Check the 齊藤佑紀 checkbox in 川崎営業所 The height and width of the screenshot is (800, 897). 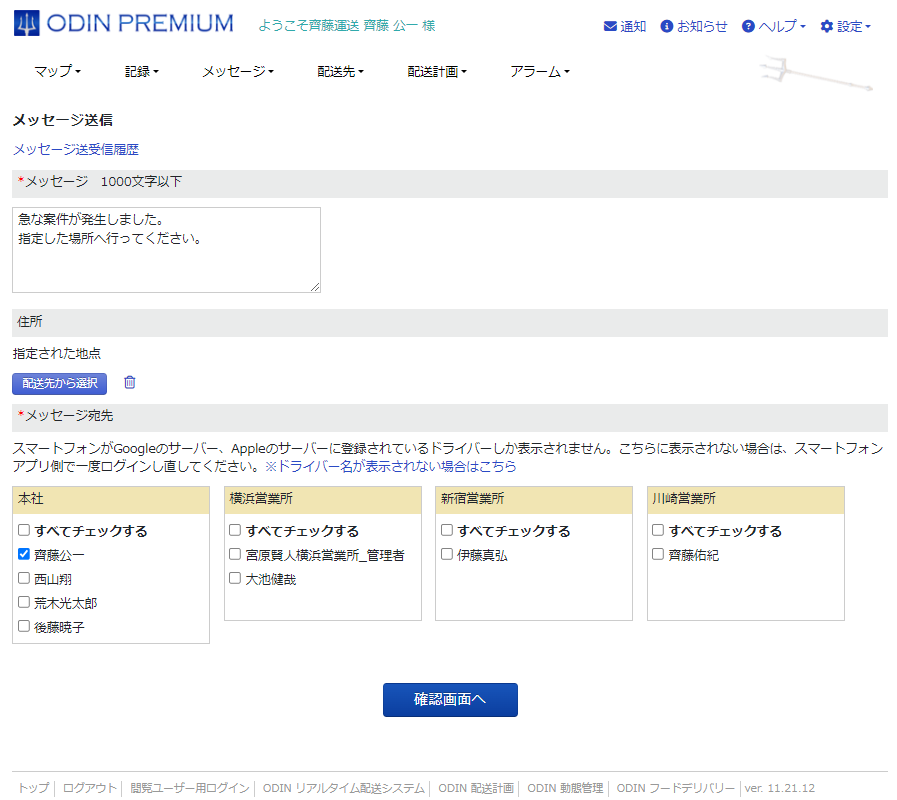(658, 554)
